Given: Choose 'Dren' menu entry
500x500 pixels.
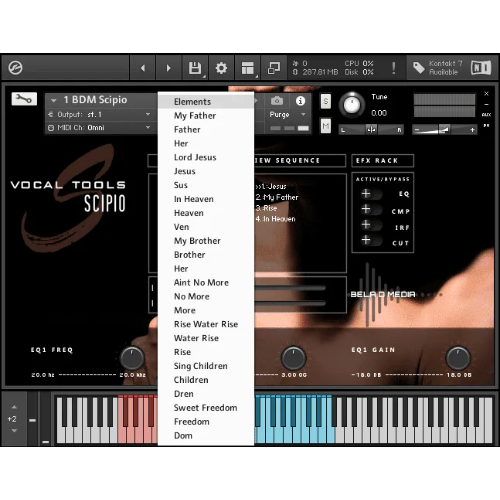Looking at the screenshot, I should point(206,394).
